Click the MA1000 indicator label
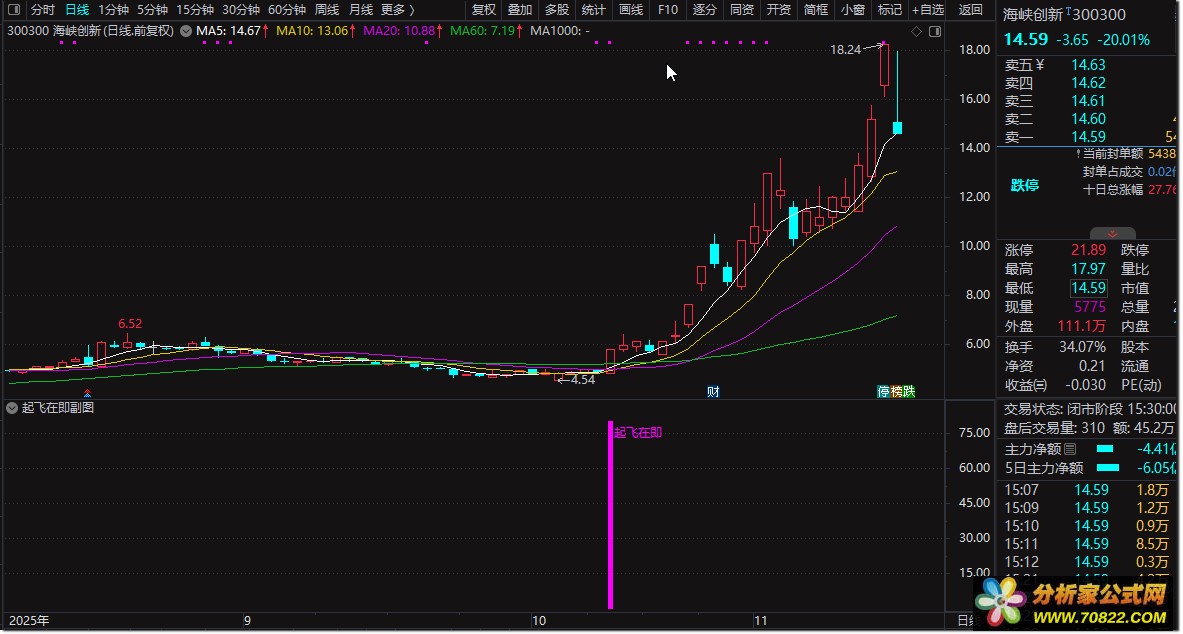This screenshot has height=634, width=1183. [x=560, y=32]
